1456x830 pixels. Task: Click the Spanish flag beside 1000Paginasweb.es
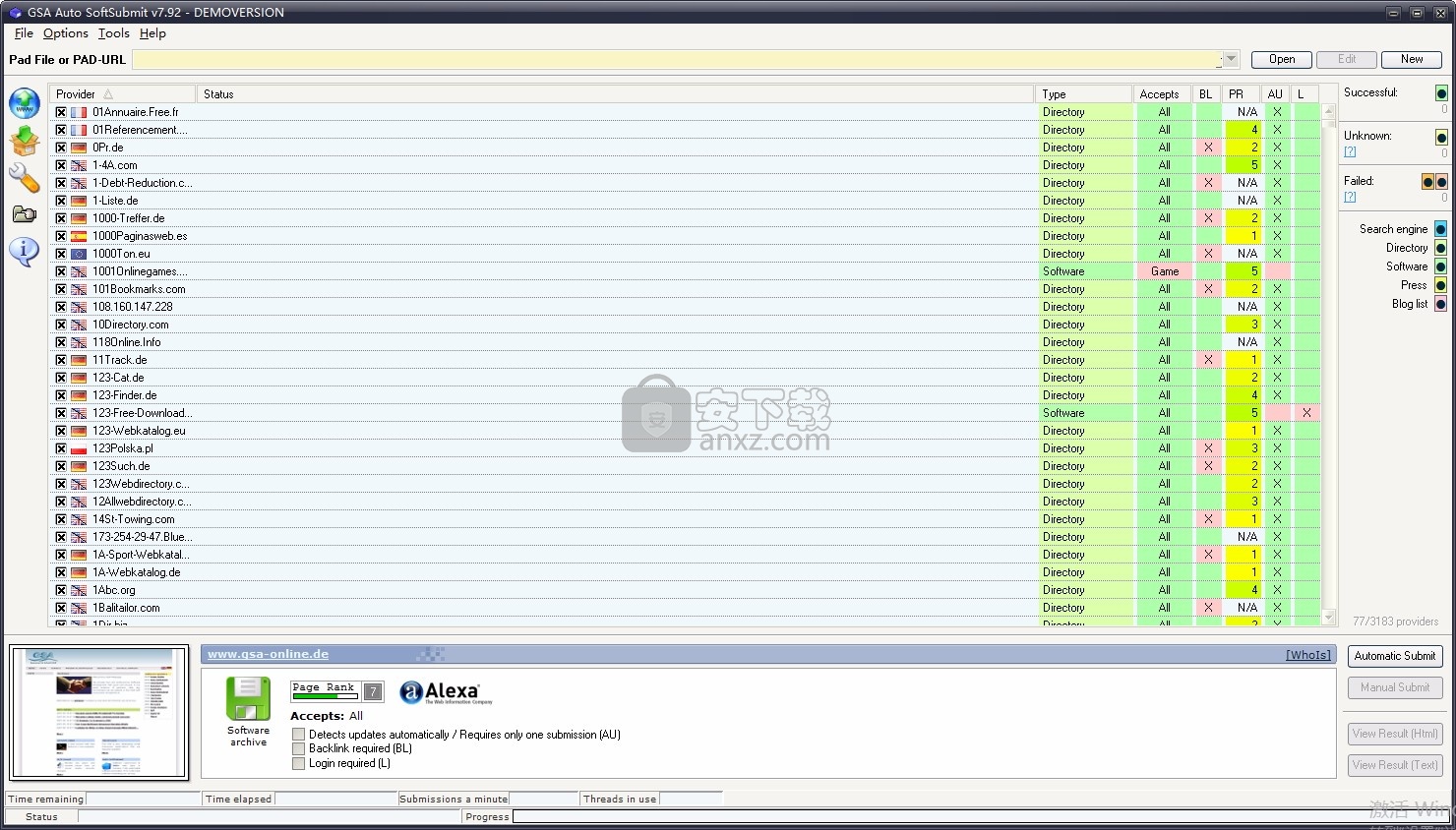[79, 236]
